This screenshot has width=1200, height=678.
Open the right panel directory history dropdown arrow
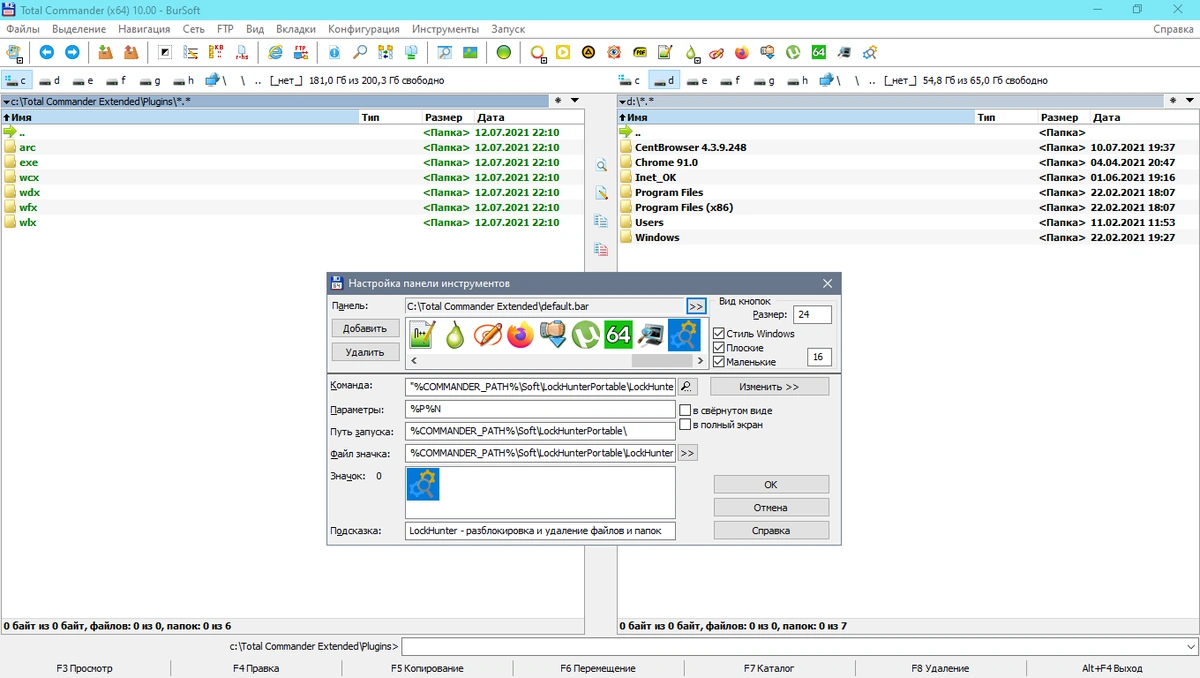pos(1190,101)
